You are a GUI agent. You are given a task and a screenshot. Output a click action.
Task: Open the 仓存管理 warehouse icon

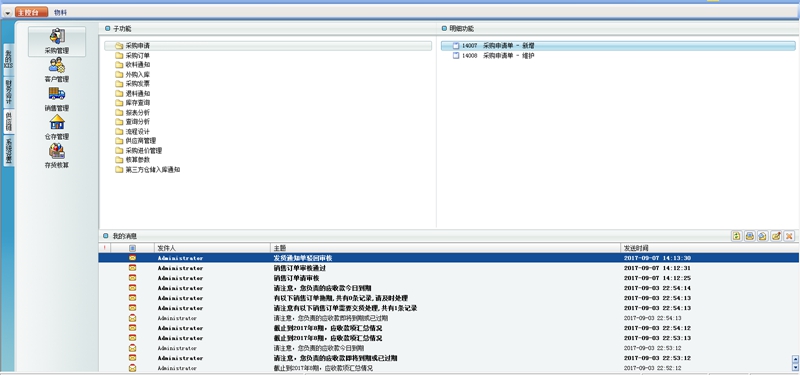pyautogui.click(x=57, y=127)
